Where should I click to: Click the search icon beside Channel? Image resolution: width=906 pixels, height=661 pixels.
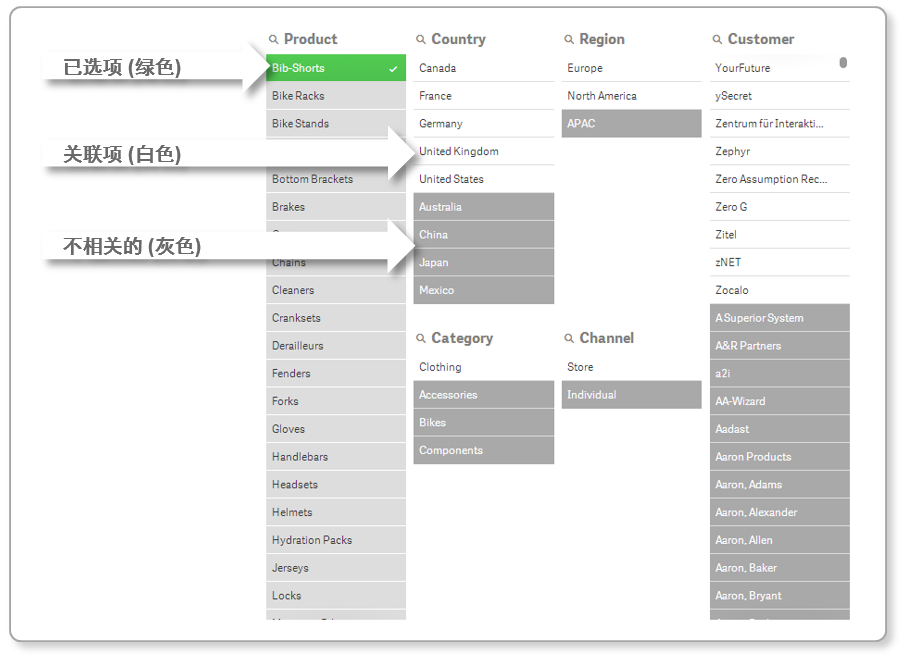569,339
